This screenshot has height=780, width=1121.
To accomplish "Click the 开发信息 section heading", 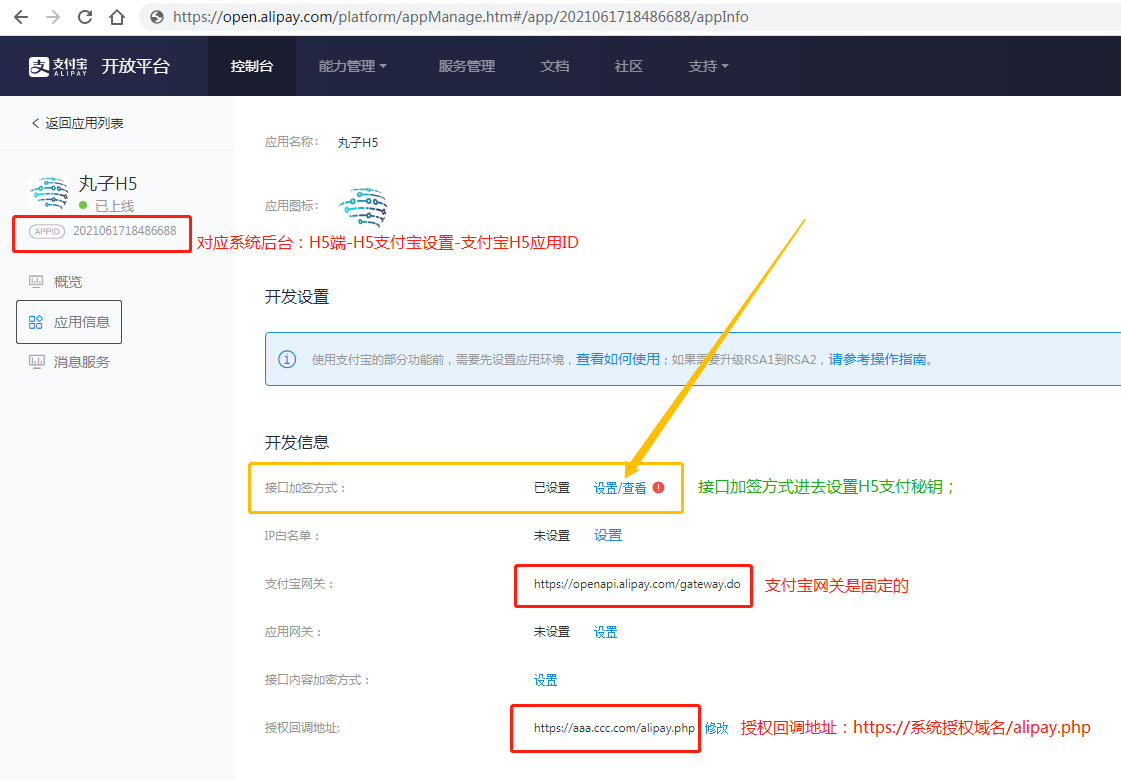I will pyautogui.click(x=297, y=443).
